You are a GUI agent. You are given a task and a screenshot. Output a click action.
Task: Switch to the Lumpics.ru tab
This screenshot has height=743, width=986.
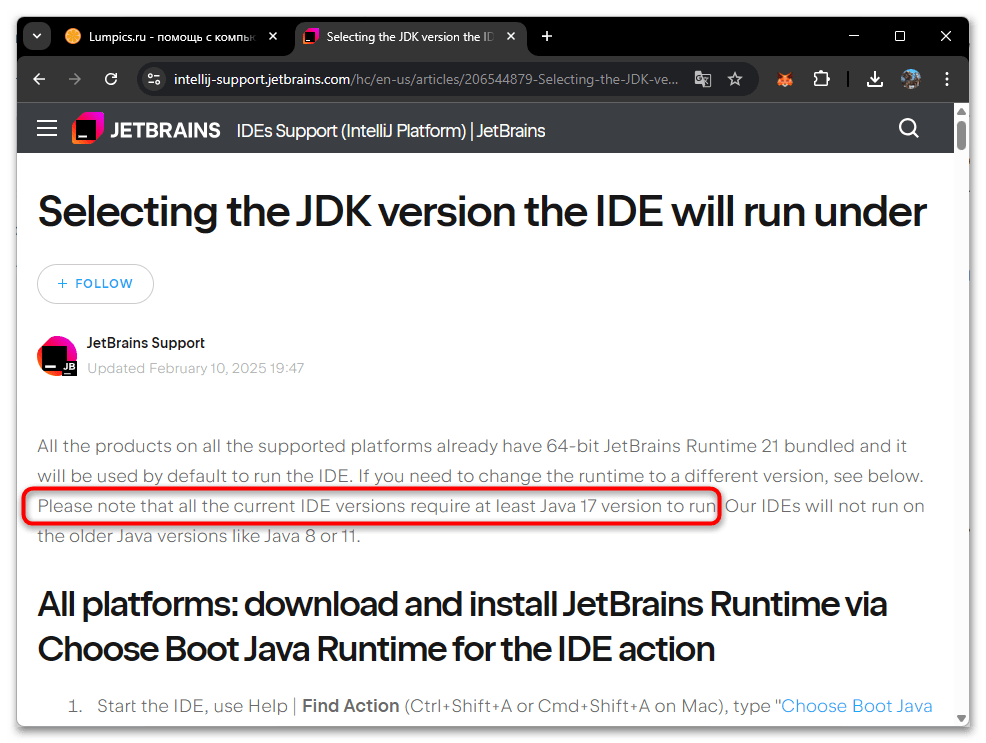coord(171,36)
